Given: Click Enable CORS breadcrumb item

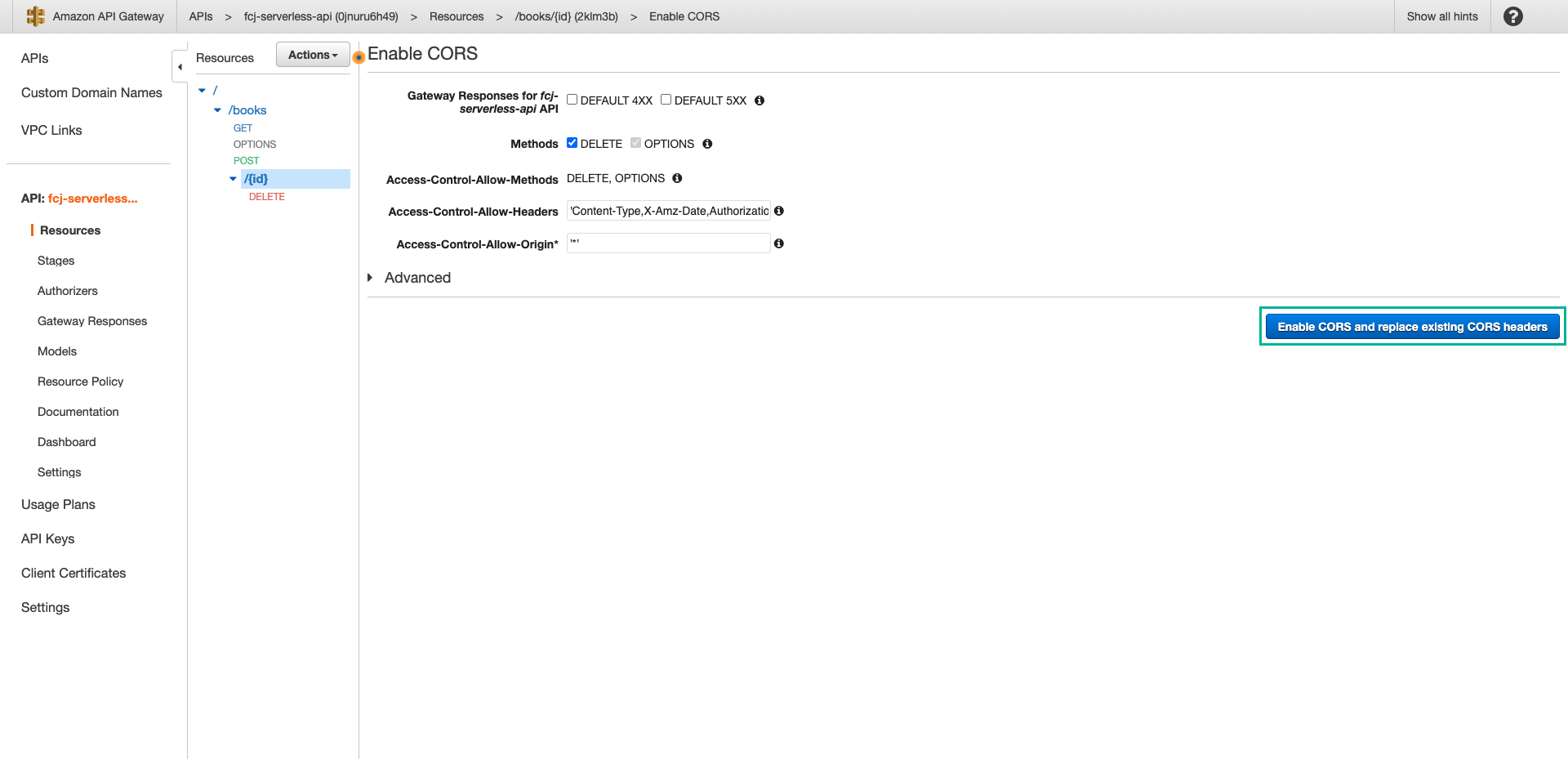Looking at the screenshot, I should [x=684, y=16].
